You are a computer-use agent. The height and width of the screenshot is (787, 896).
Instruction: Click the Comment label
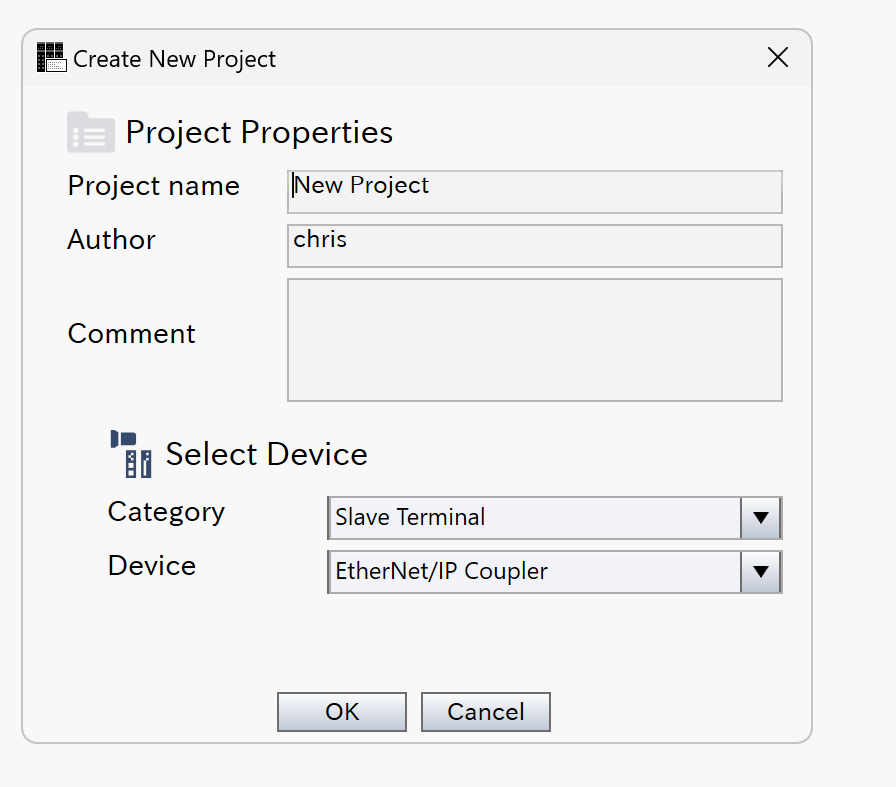tap(131, 334)
